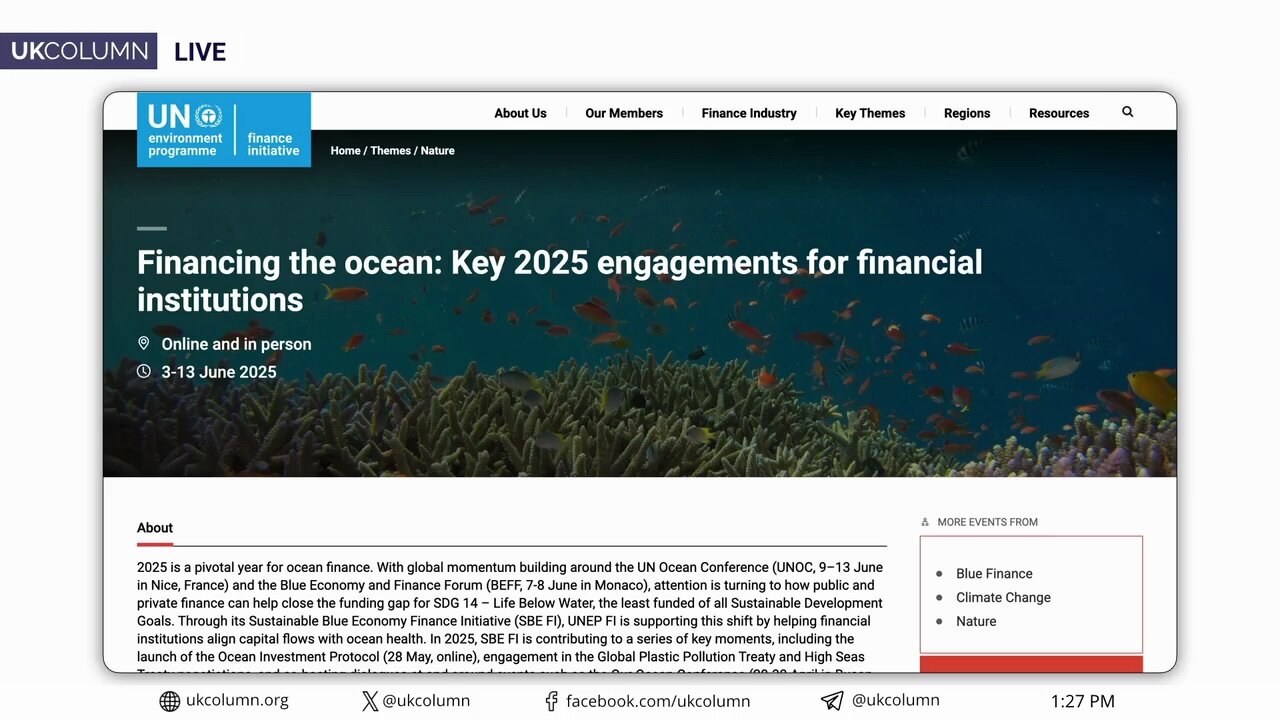Click the search magnifier icon

(x=1127, y=112)
